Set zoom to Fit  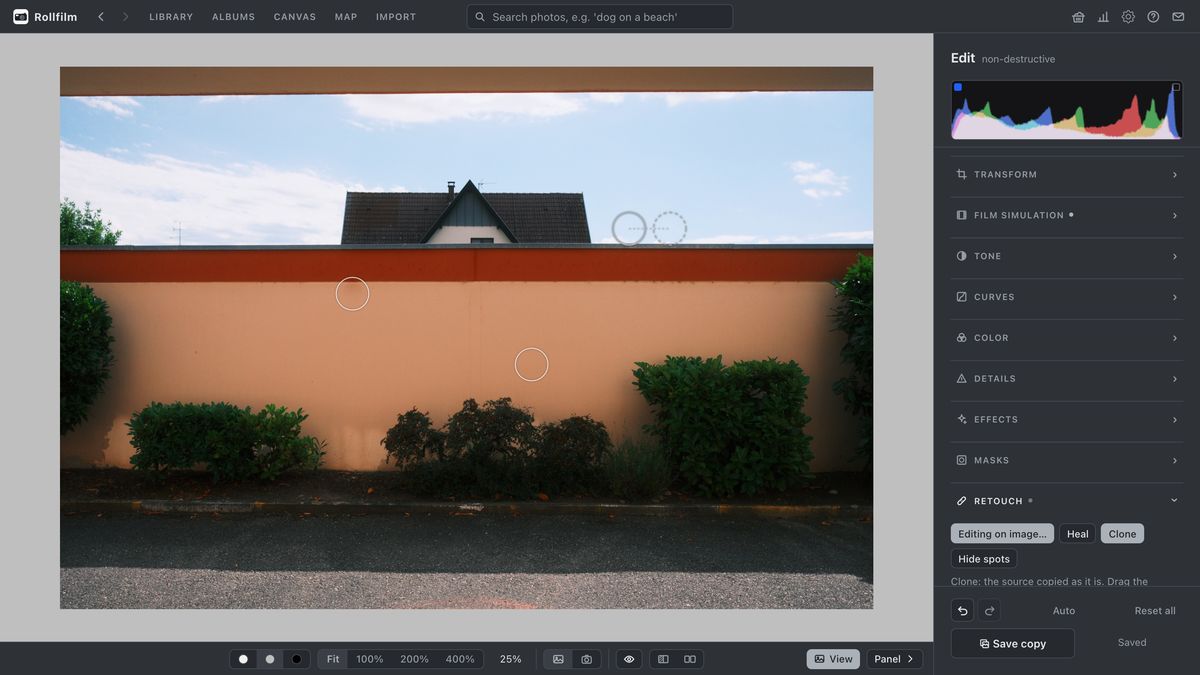[x=333, y=659]
